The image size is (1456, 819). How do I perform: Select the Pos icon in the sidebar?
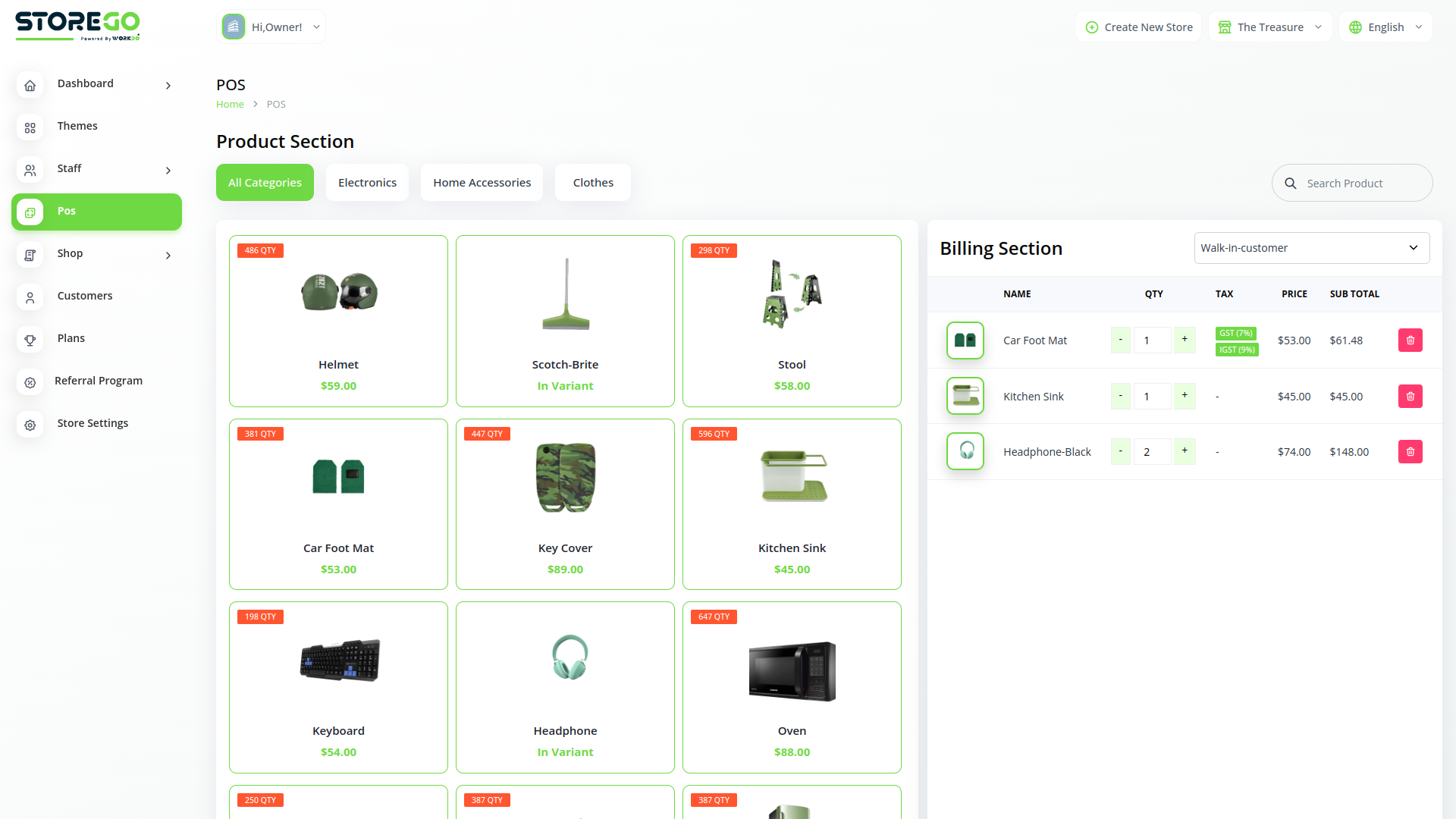30,212
